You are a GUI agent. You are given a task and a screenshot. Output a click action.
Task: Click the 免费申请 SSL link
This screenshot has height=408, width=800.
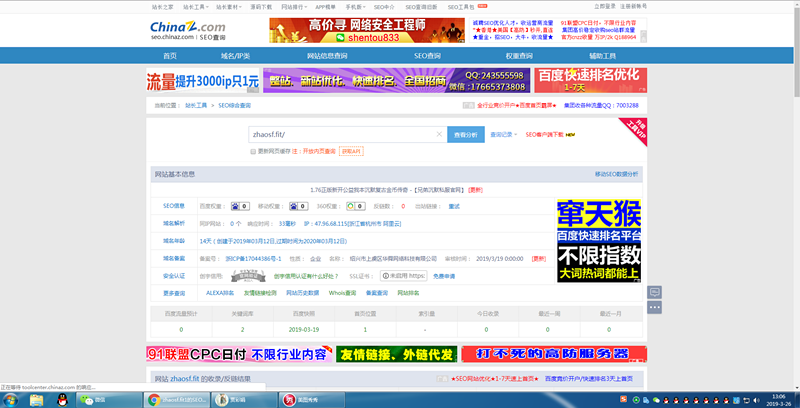tap(444, 276)
